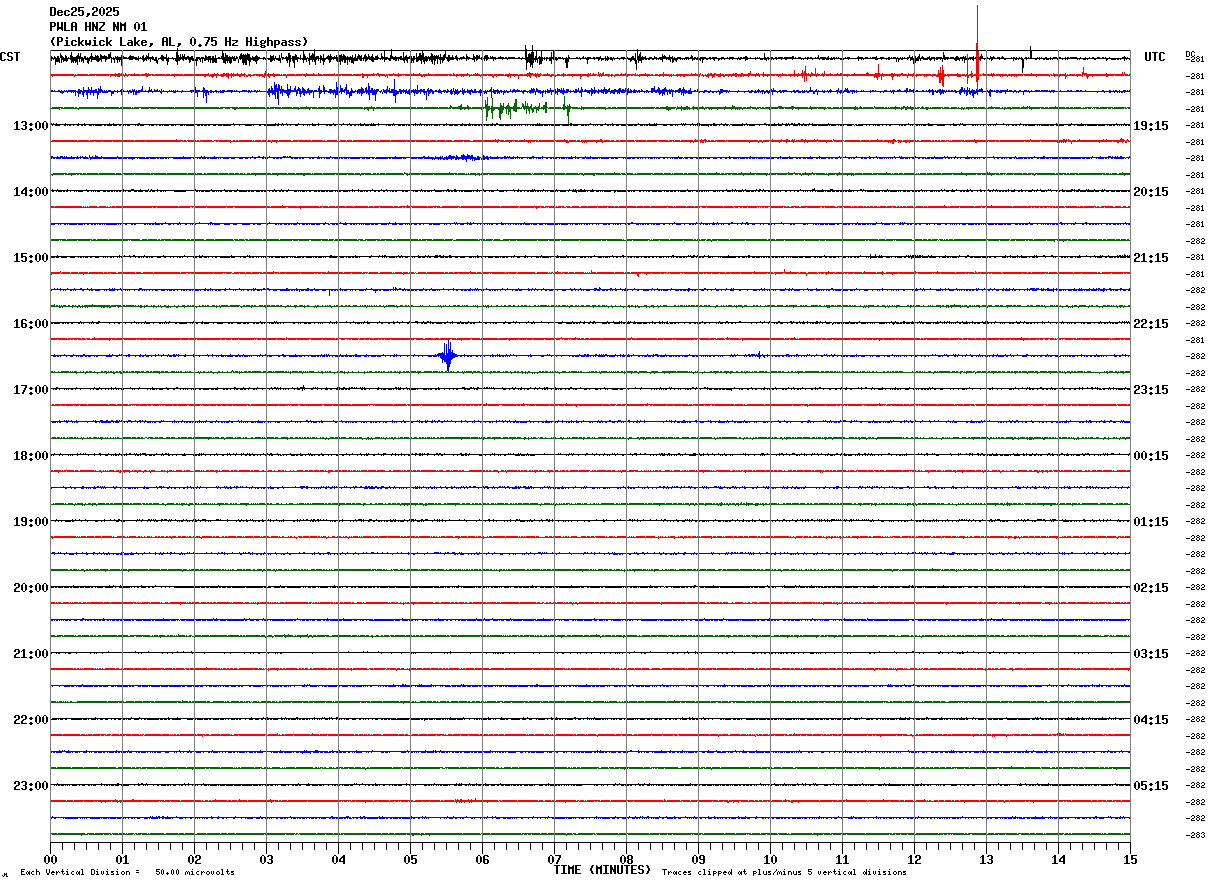
Task: Select the 19:15 UTC time label
Action: (x=1151, y=126)
